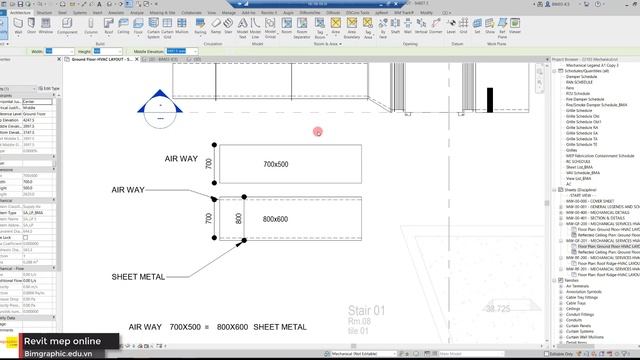Switch to the Systems ribbon tab
Viewport: 640px width, 360px height.
point(80,13)
